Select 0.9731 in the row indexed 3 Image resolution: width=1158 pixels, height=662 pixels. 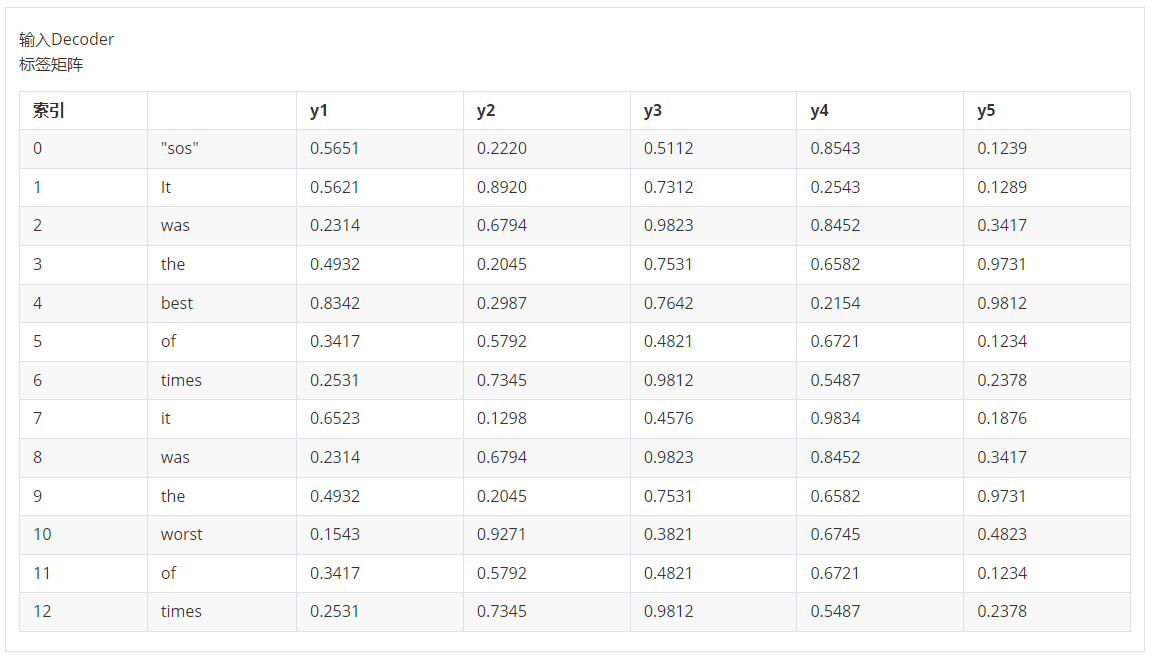1002,265
